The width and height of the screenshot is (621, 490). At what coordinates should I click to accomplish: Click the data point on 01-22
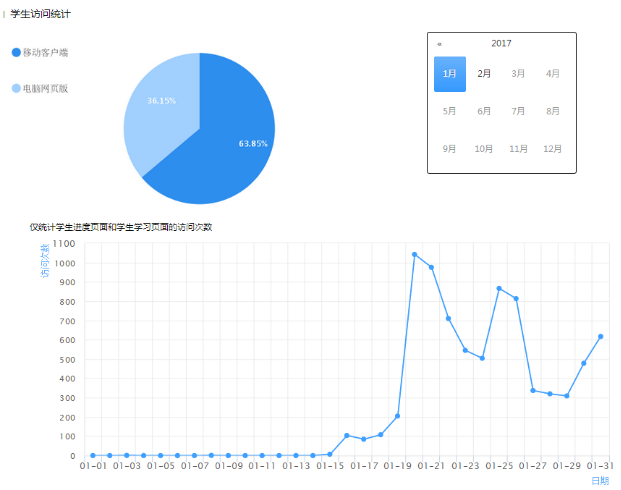[x=448, y=318]
